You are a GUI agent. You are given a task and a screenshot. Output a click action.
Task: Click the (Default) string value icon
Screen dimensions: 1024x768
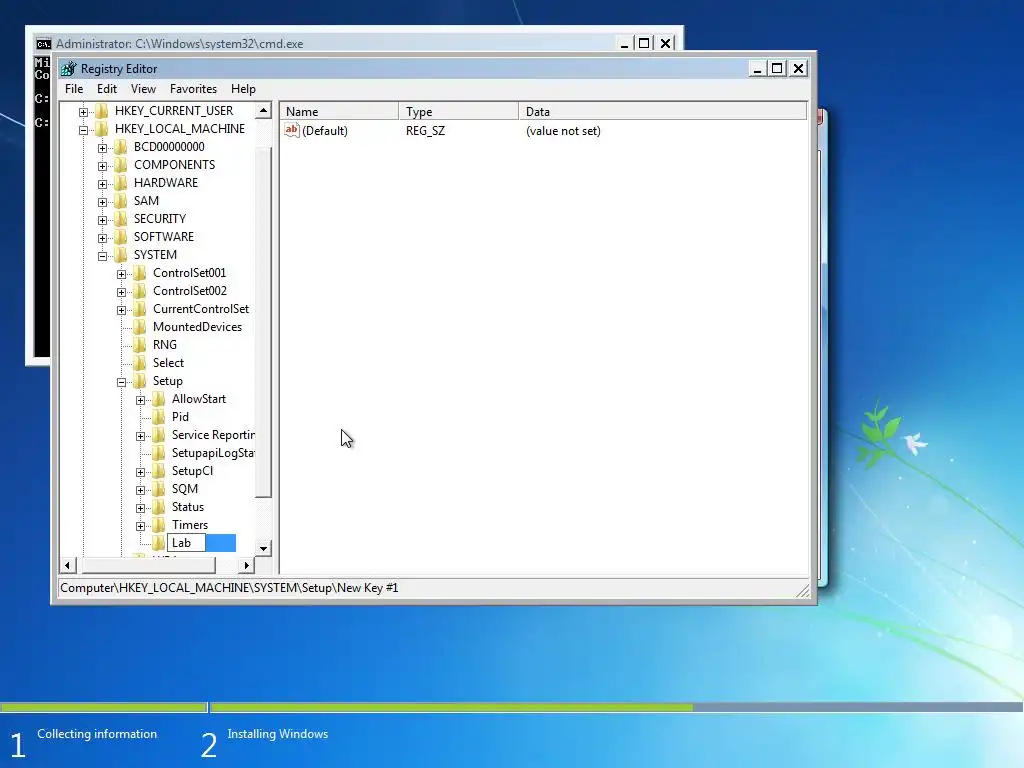tap(291, 130)
